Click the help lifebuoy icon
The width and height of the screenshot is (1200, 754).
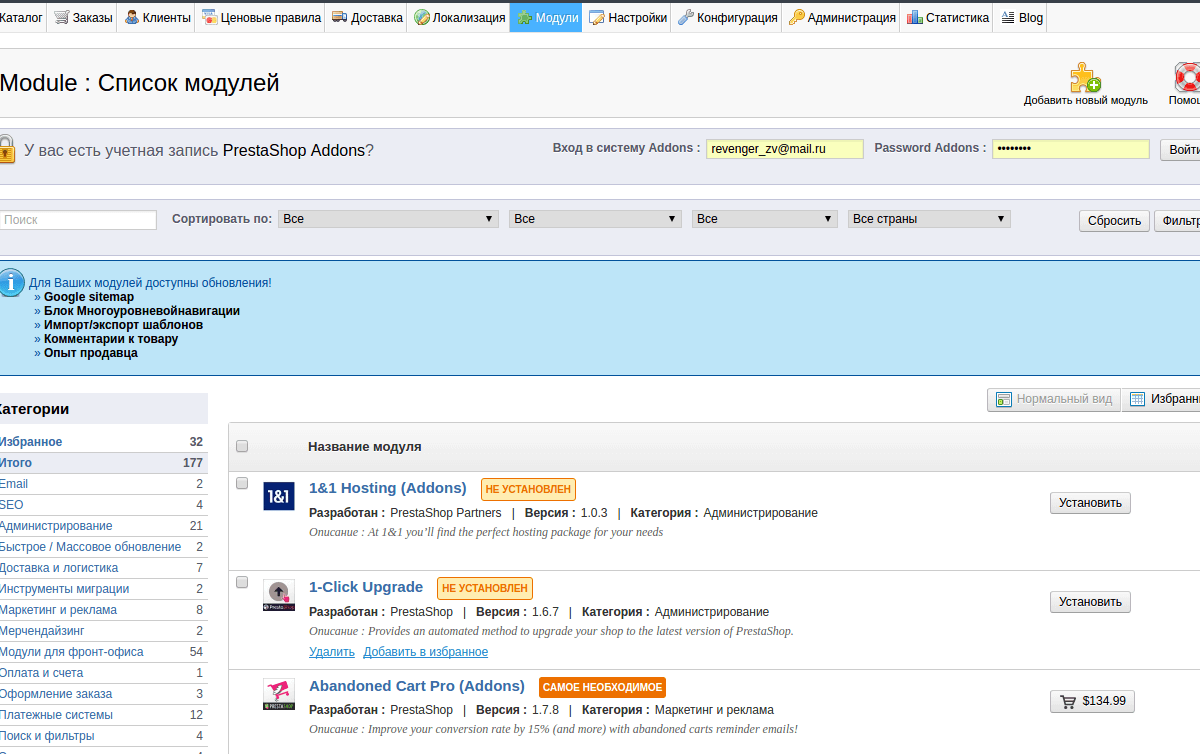click(1188, 77)
